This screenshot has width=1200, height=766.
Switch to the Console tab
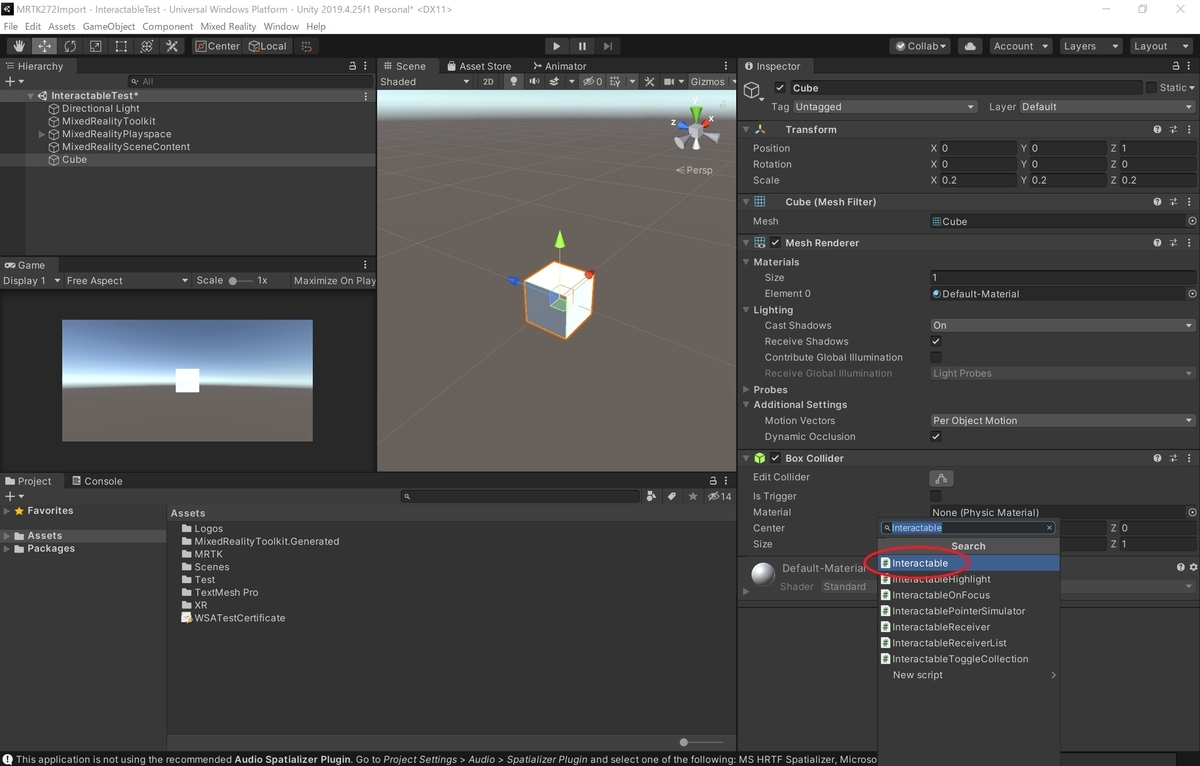[96, 481]
